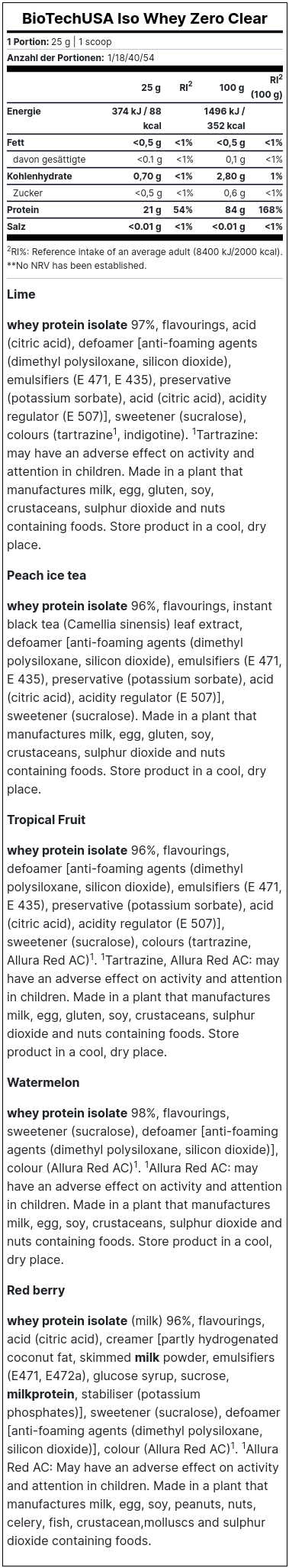Click the Tropical Fruit heading
289x1568 pixels.
(x=46, y=820)
